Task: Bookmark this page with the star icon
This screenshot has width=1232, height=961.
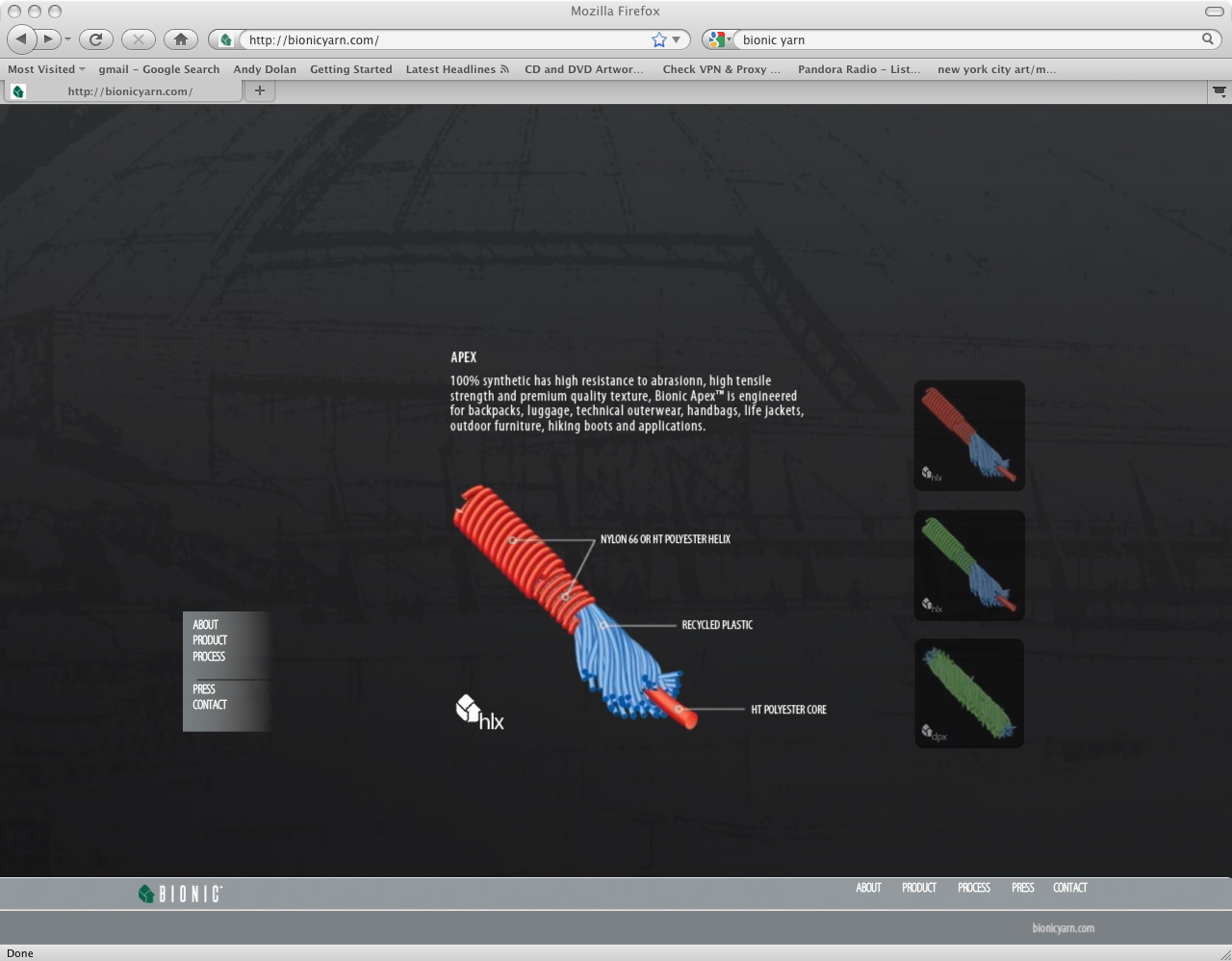Action: 658,39
